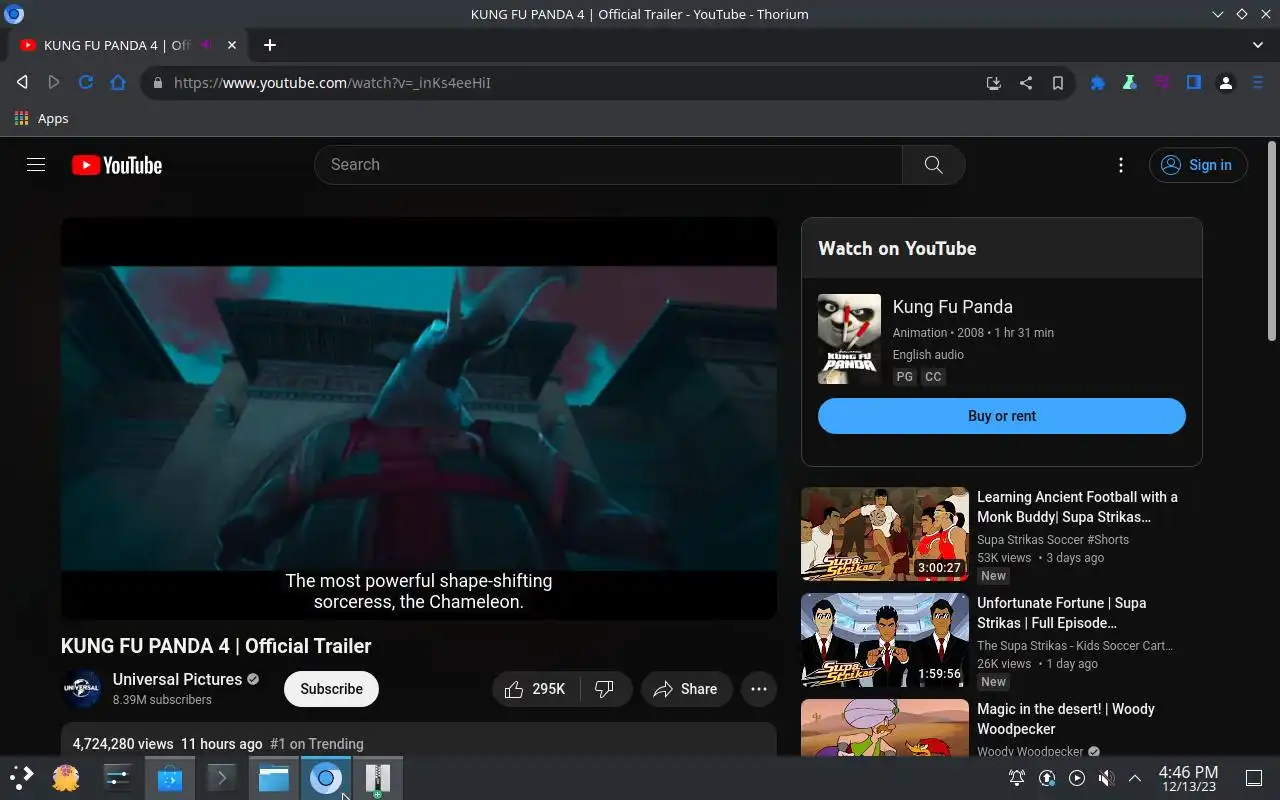This screenshot has width=1280, height=800.
Task: Open the media player tray icon
Action: 1076,778
